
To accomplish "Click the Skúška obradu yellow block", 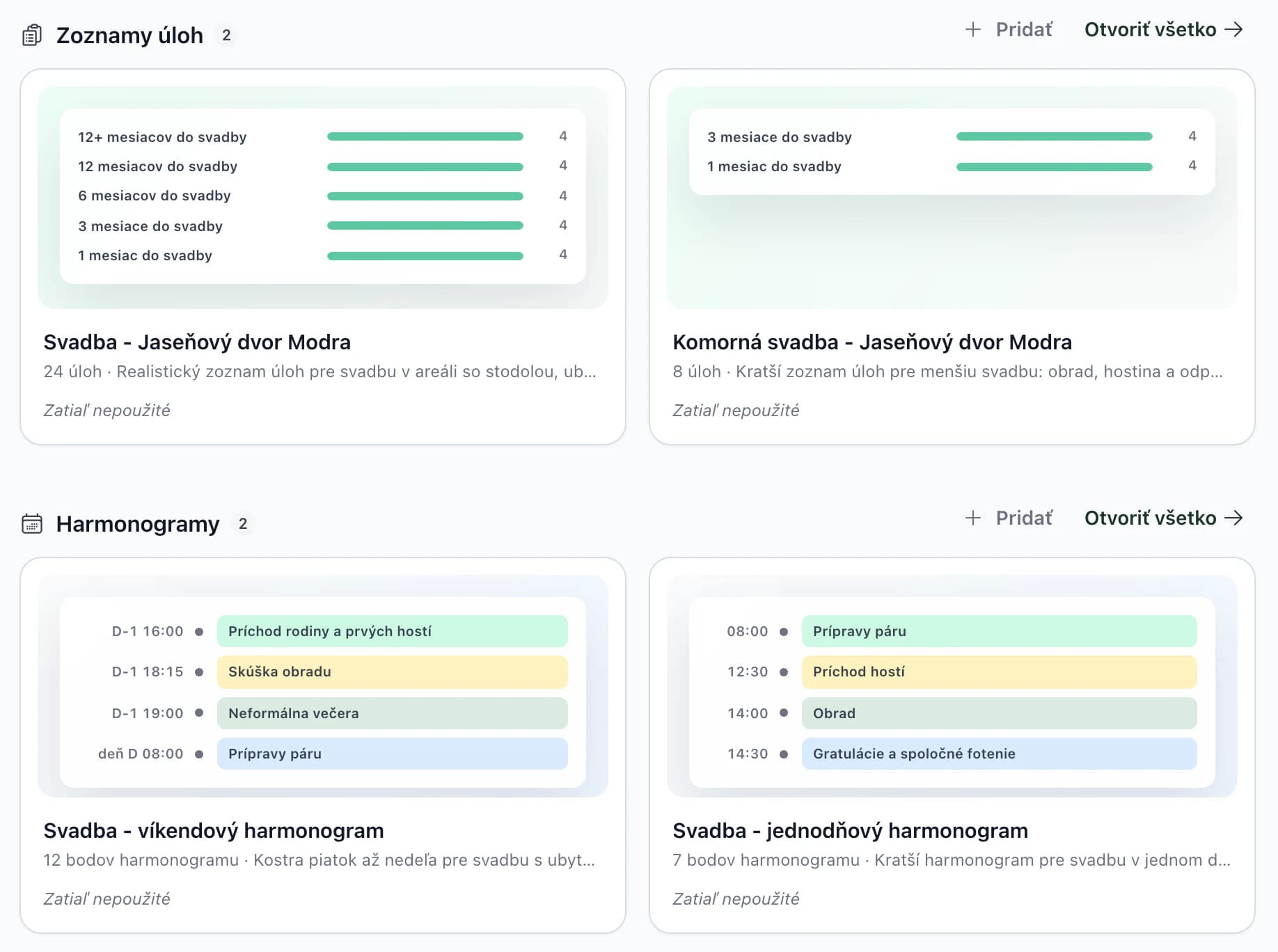I will (393, 672).
